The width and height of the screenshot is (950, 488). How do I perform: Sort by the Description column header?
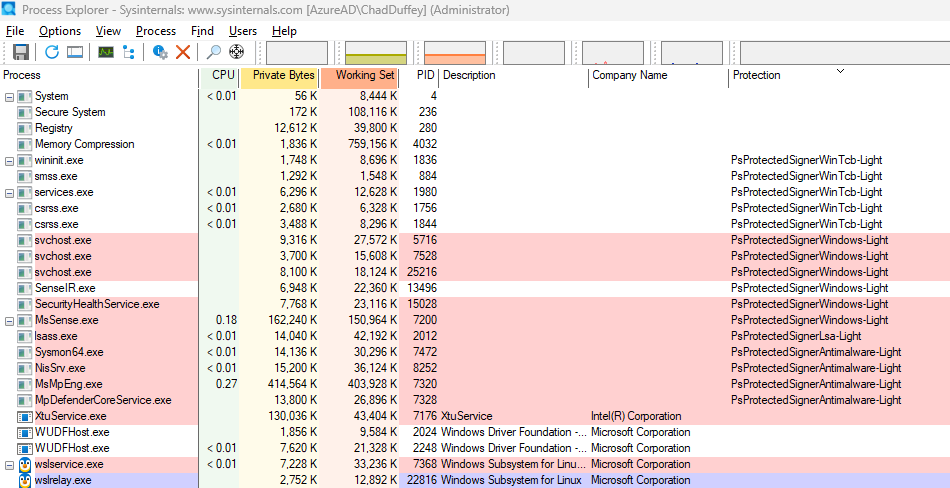tap(513, 75)
